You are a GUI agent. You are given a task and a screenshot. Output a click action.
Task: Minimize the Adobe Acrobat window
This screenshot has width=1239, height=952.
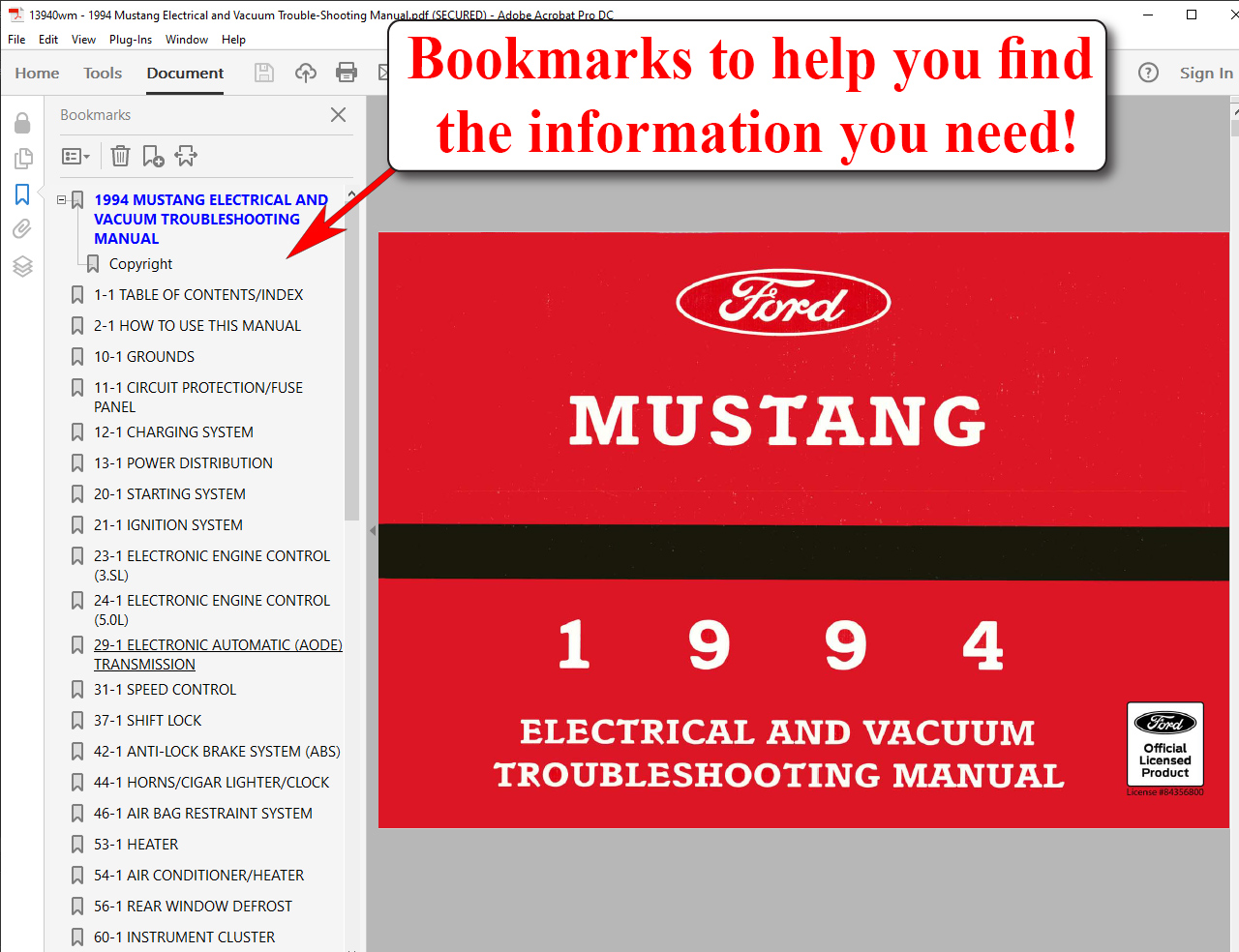click(x=1147, y=15)
